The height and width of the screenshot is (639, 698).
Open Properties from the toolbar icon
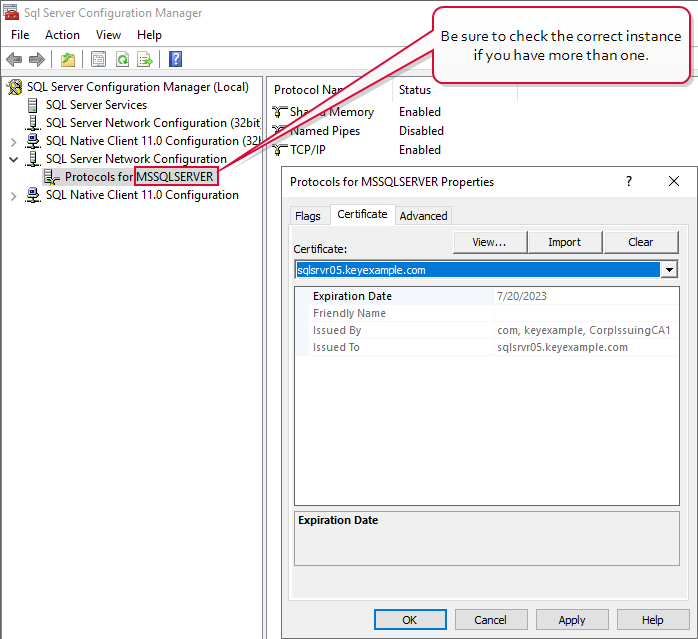98,59
